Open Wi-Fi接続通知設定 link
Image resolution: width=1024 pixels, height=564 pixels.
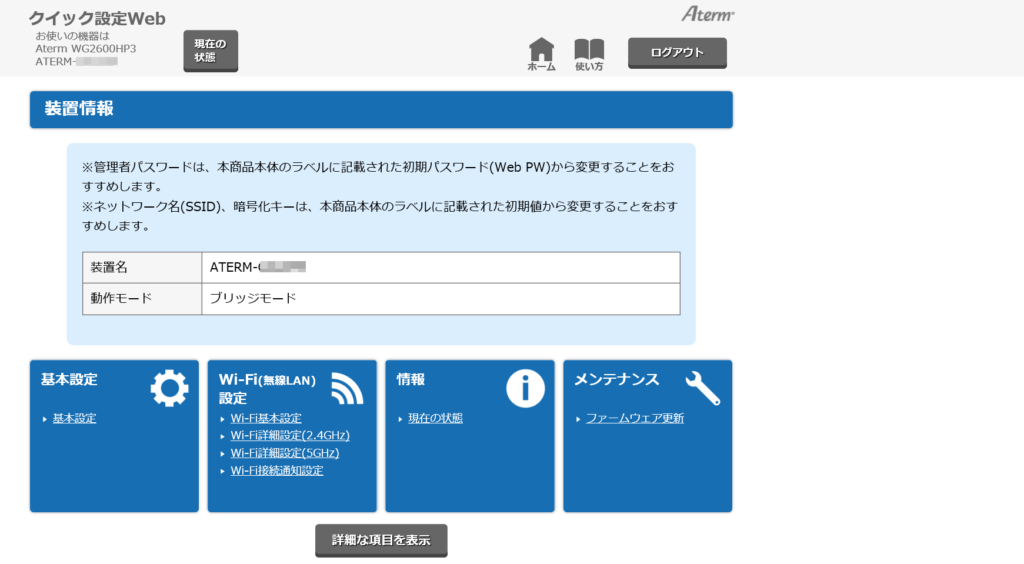pyautogui.click(x=277, y=470)
